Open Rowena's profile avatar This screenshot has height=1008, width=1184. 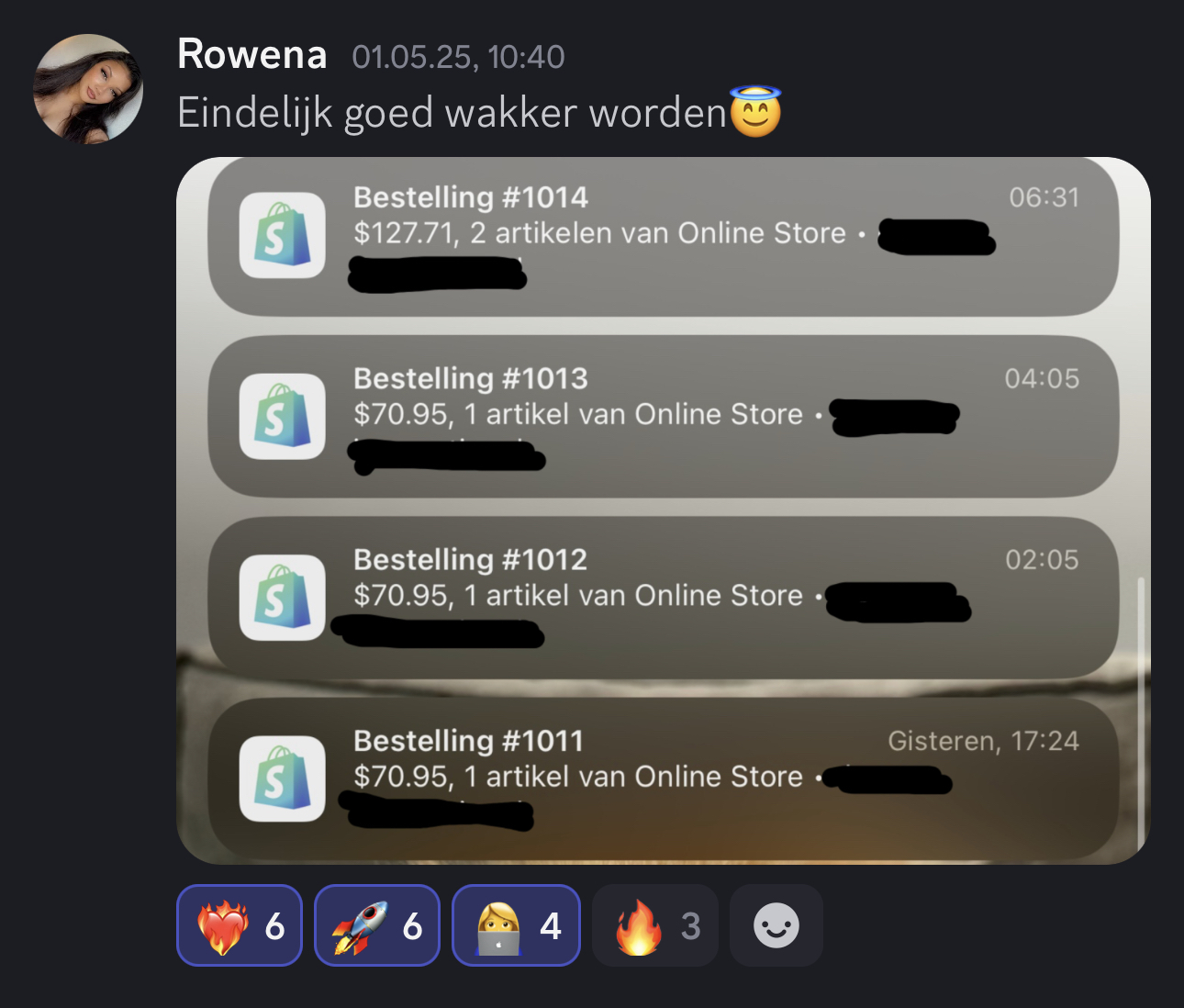[88, 89]
